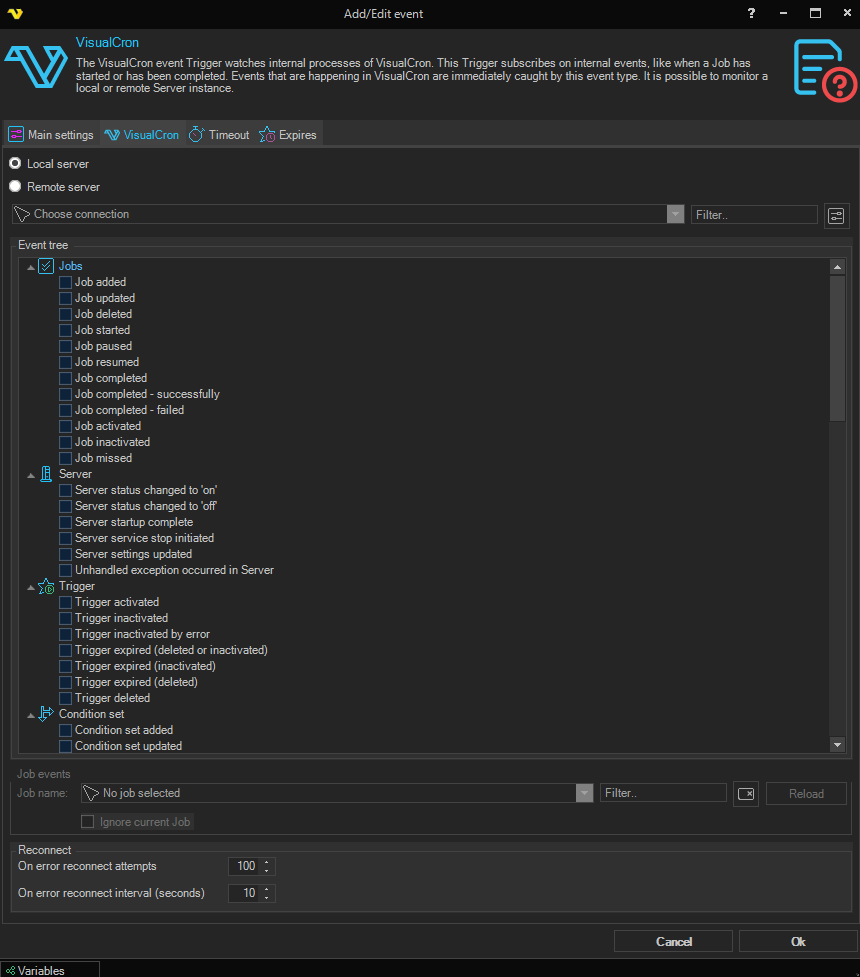Switch to the Main settings tab
Image resolution: width=860 pixels, height=977 pixels.
[x=51, y=135]
